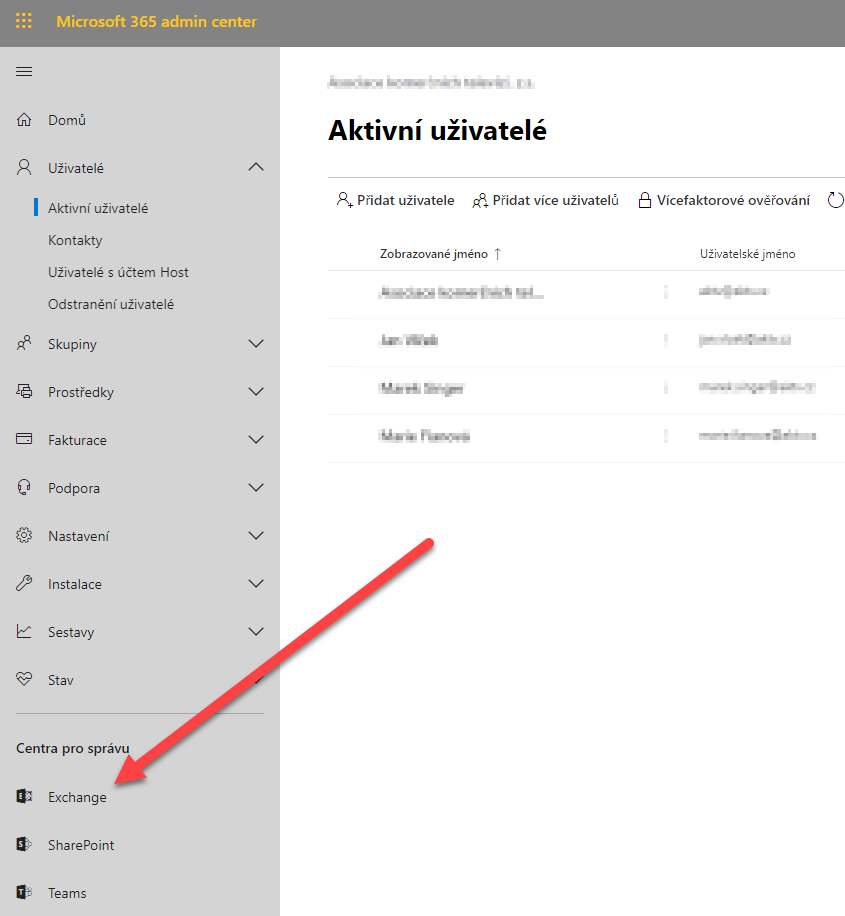This screenshot has width=845, height=916.
Task: Click the Skupiny menu label
Action: (x=72, y=344)
